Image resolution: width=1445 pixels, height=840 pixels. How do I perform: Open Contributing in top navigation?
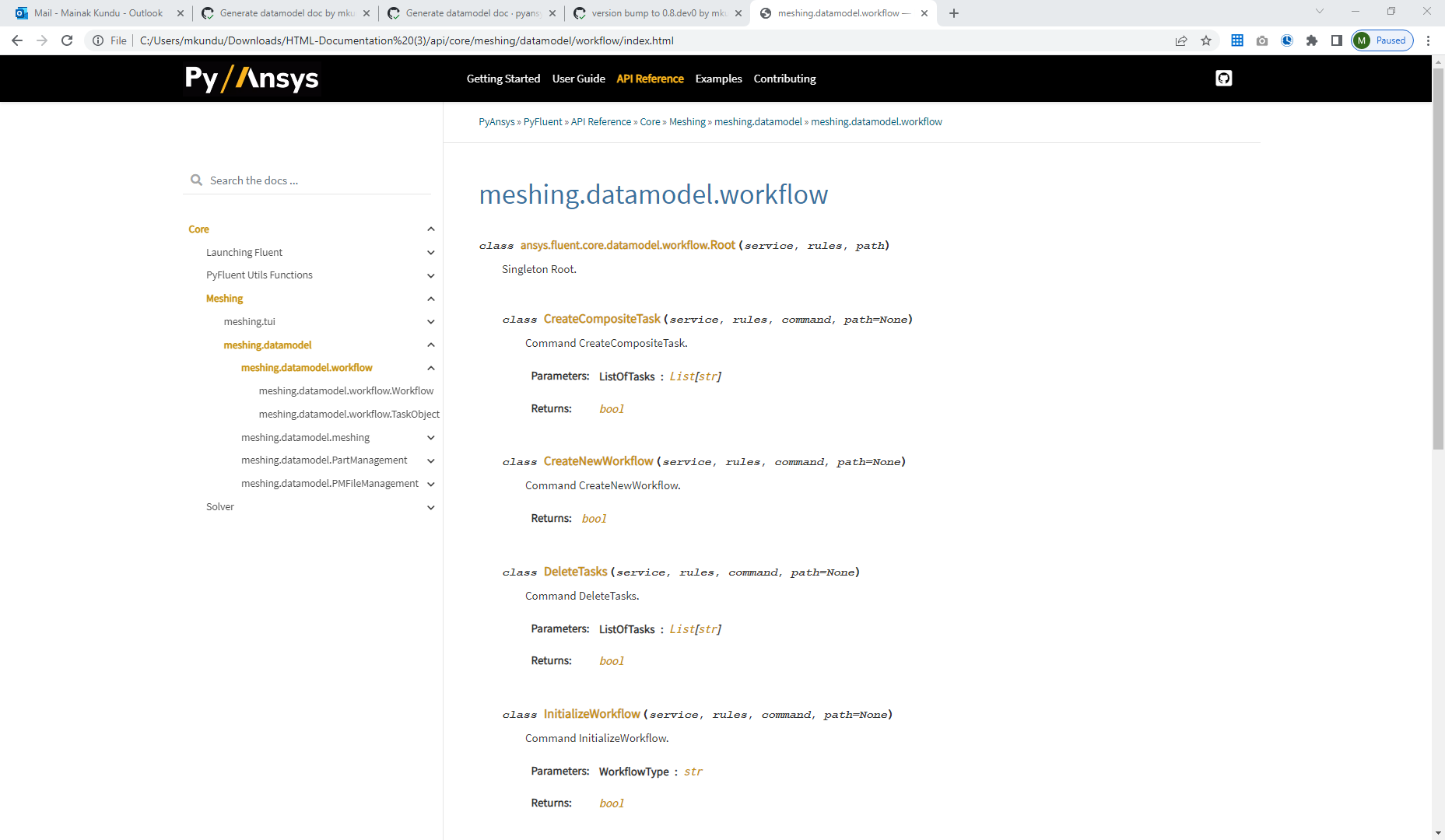point(784,79)
